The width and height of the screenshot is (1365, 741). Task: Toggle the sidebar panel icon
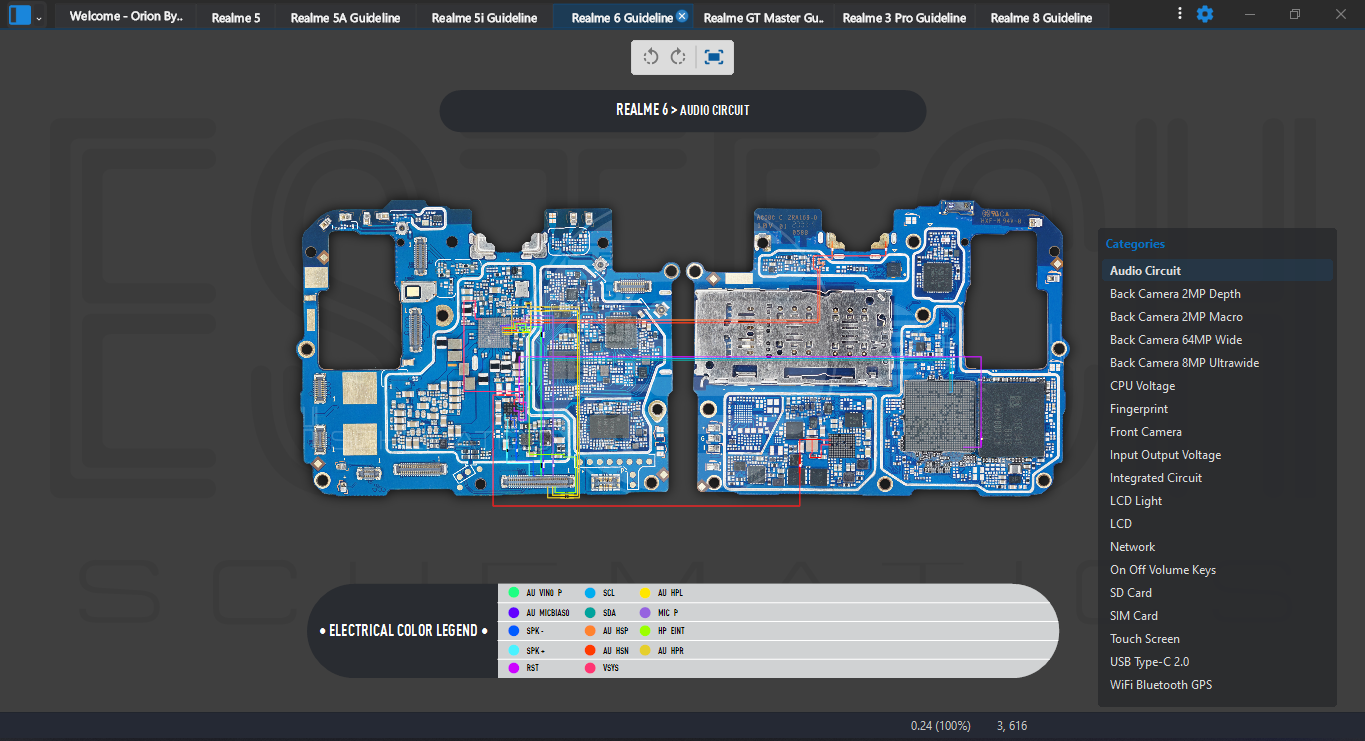[x=20, y=15]
